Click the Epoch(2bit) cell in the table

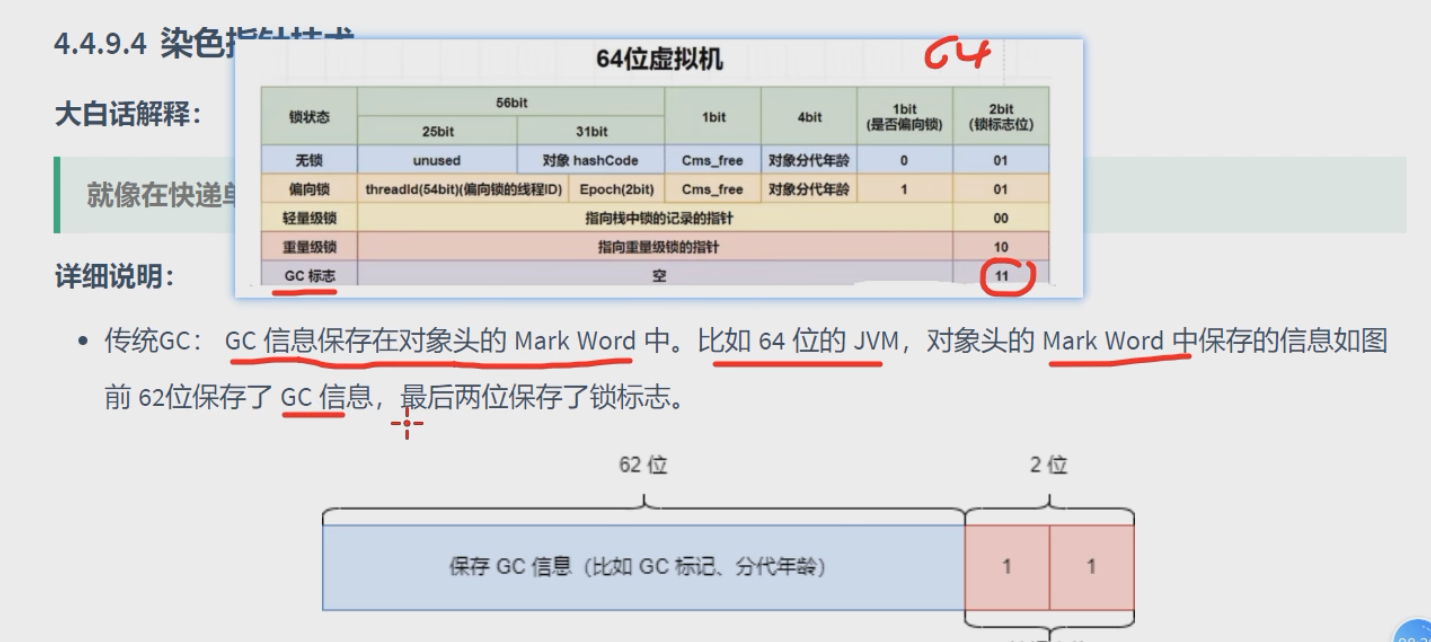pos(615,189)
